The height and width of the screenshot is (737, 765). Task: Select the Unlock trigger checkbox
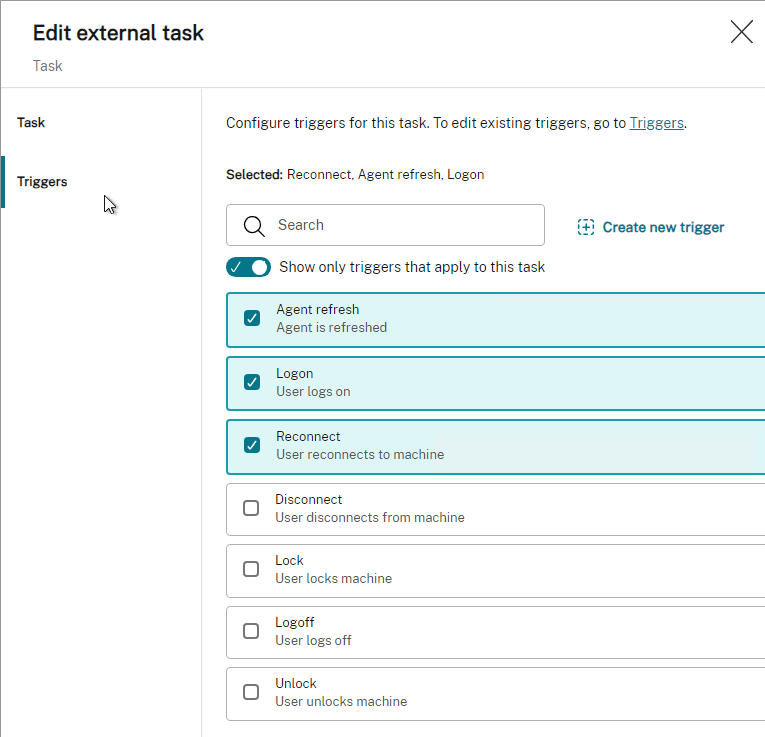[251, 692]
